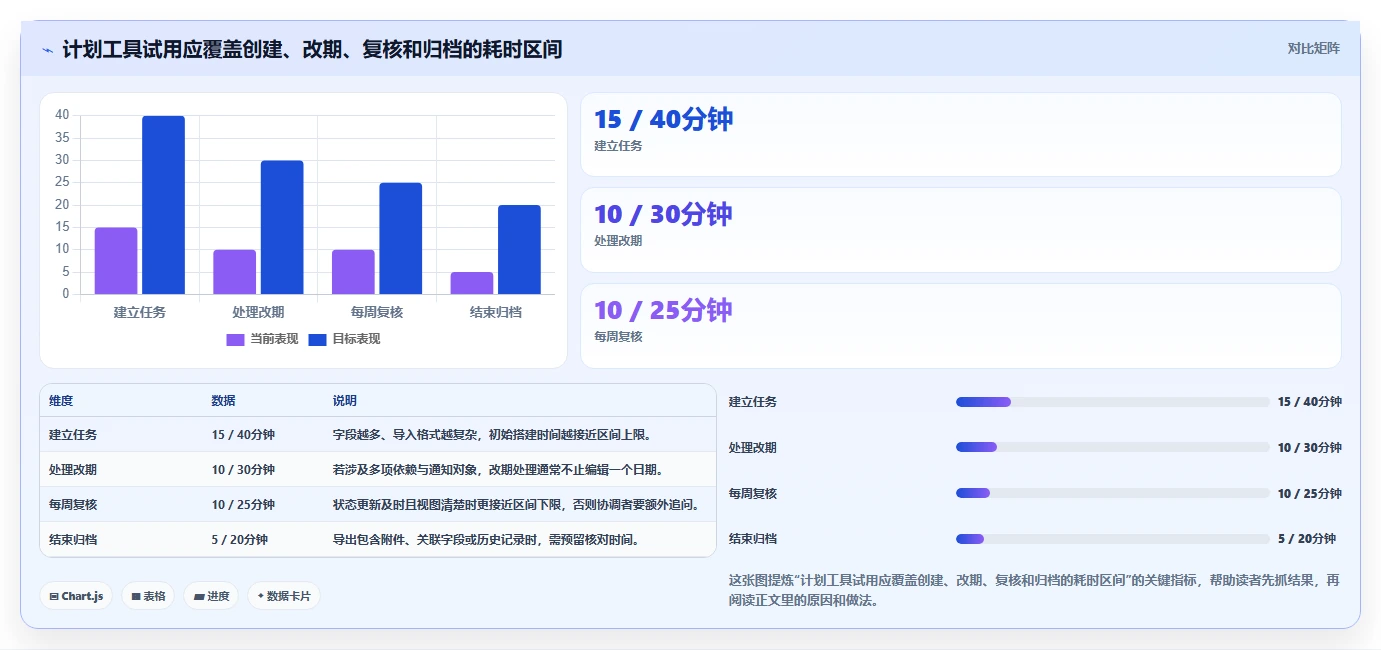Click the 5 / 20分钟 table cell
This screenshot has width=1381, height=650.
[x=240, y=540]
